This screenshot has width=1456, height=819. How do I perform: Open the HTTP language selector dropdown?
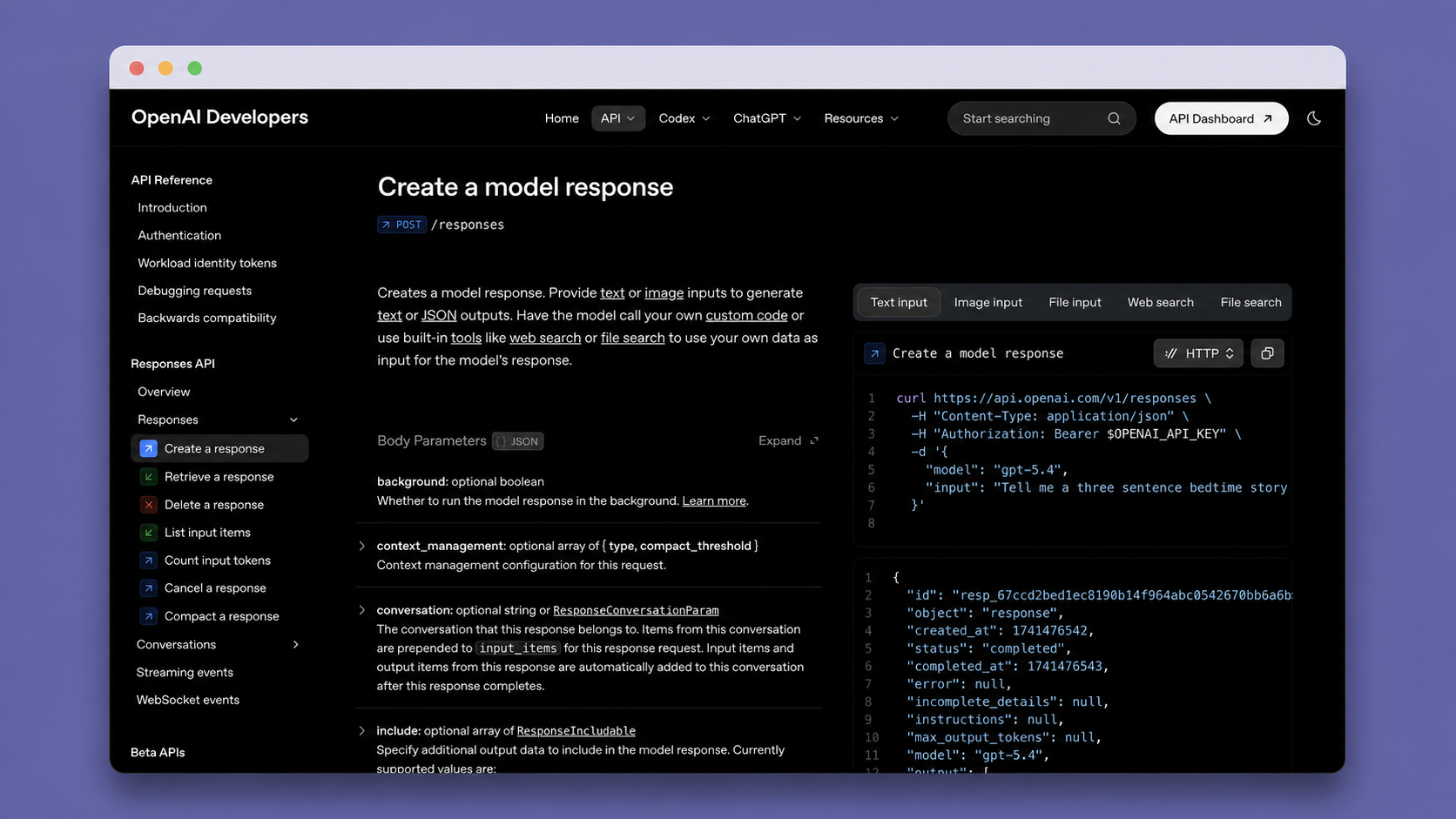[x=1199, y=353]
